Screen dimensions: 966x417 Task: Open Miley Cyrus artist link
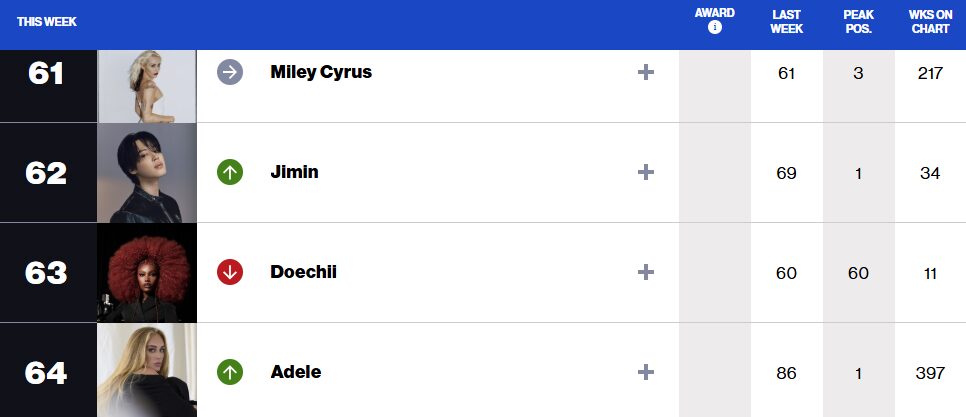[x=321, y=72]
